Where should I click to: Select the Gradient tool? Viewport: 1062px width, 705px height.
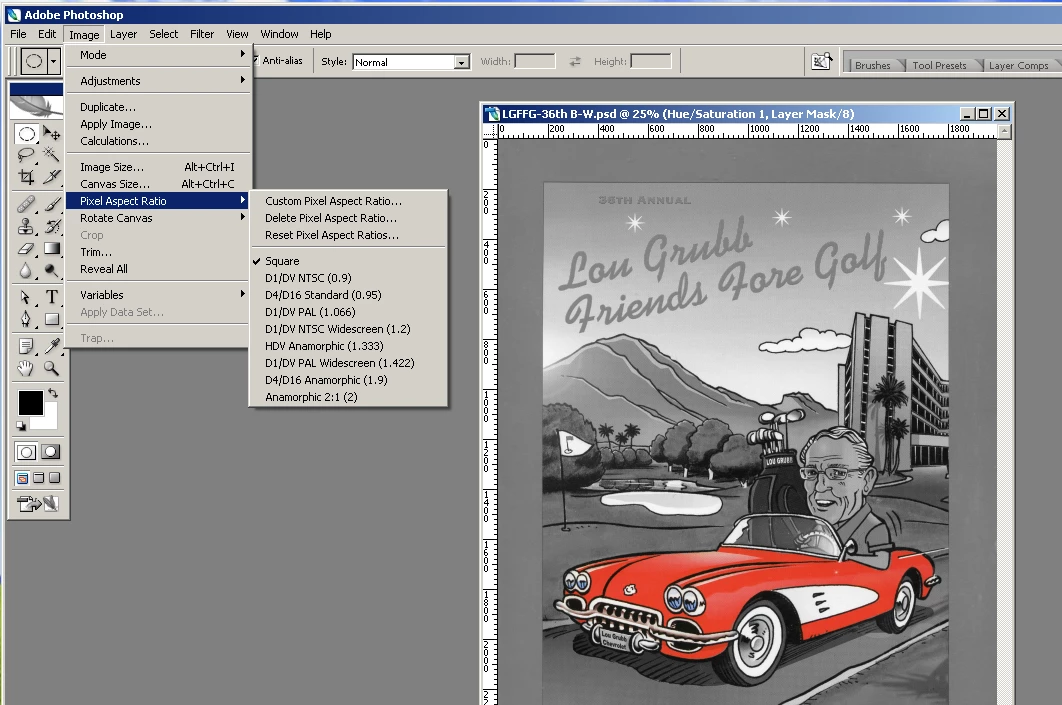point(51,249)
